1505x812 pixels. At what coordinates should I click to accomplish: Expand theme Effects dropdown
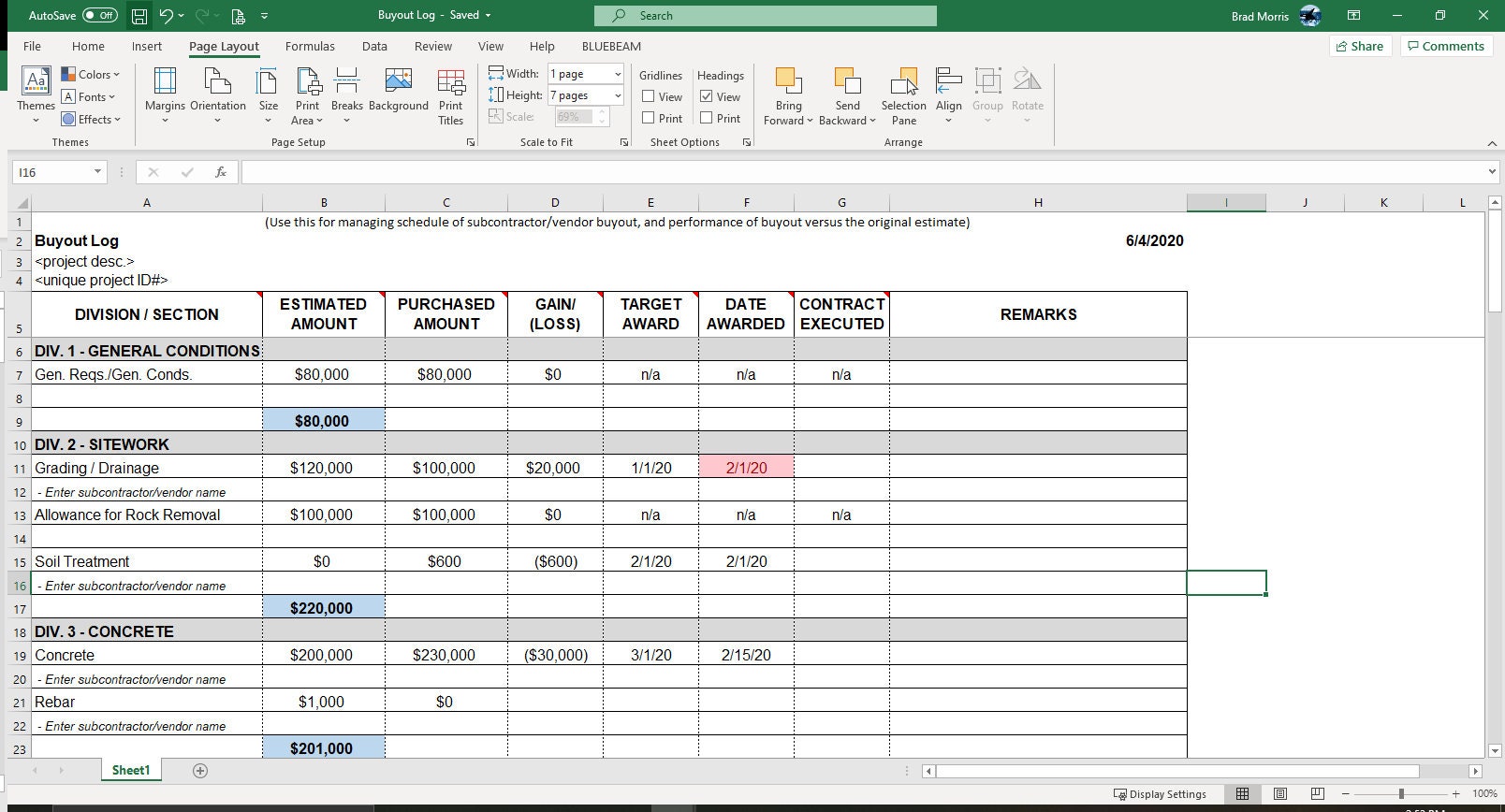91,120
